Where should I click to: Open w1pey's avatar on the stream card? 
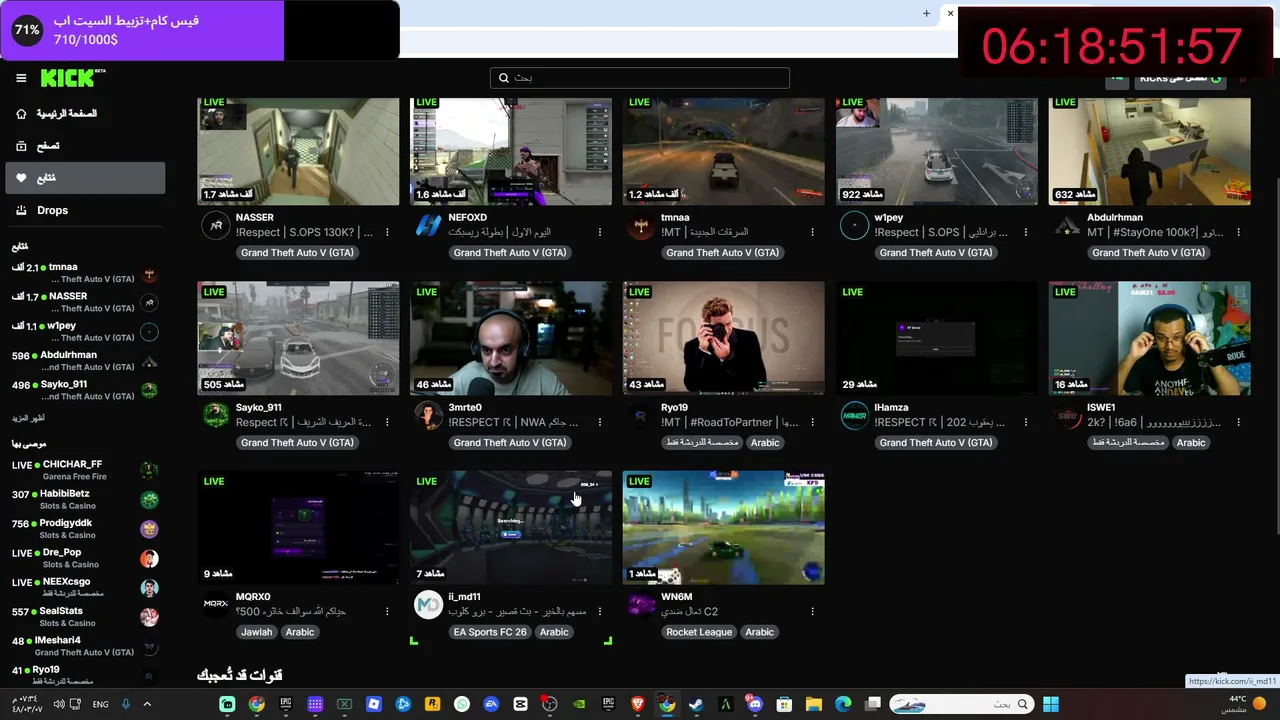pos(854,226)
